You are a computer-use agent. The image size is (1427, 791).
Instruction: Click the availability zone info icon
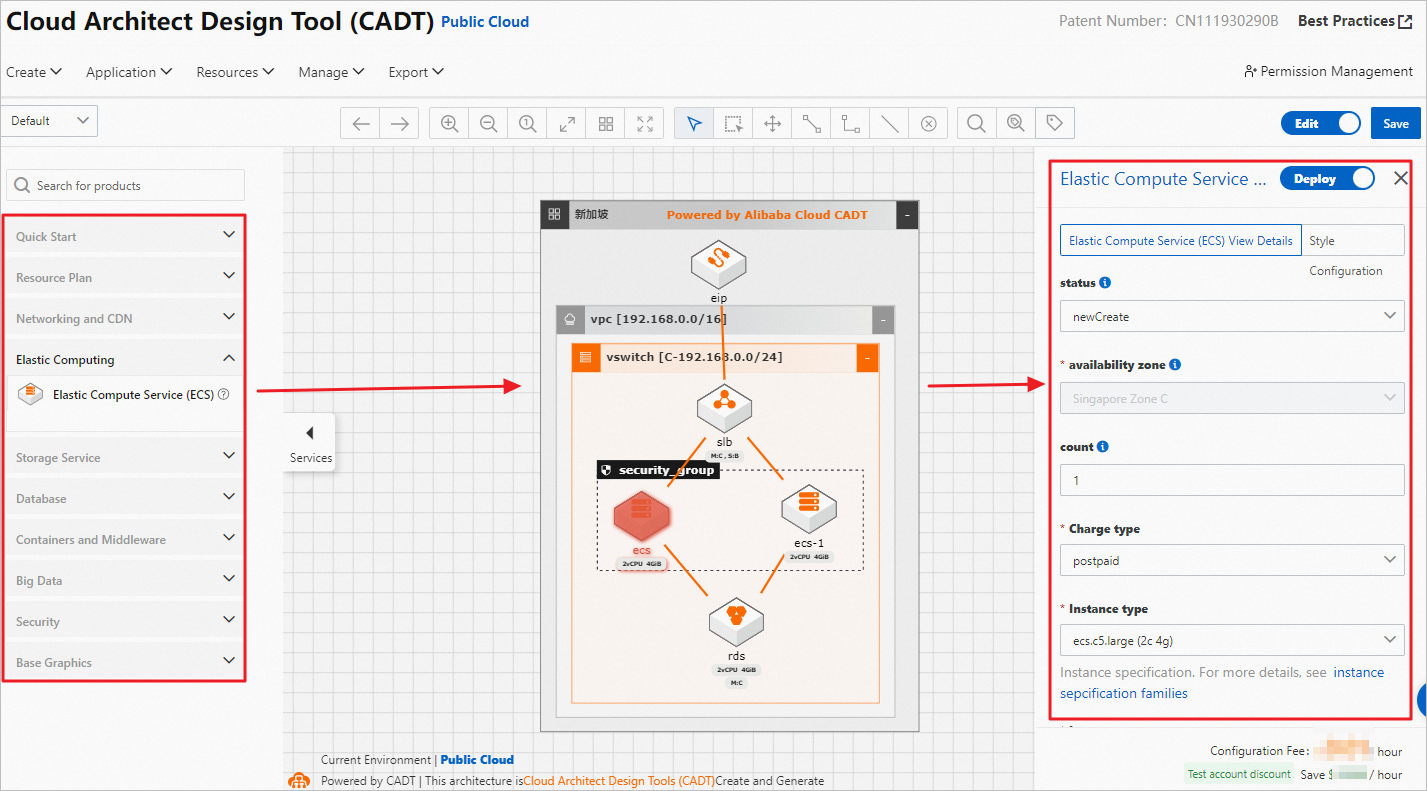(x=1175, y=365)
